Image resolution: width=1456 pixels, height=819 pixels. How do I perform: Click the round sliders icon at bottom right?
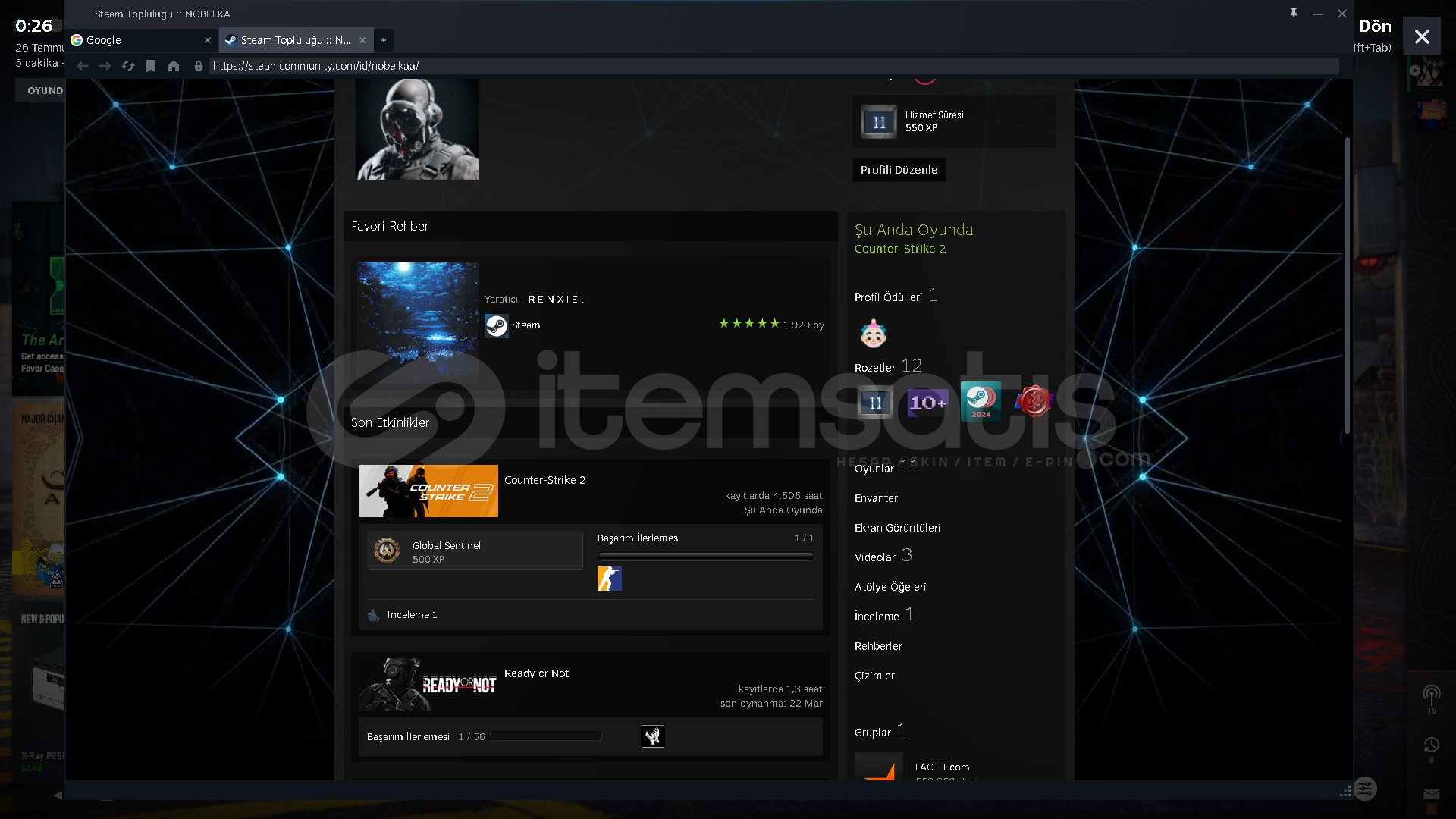point(1365,789)
